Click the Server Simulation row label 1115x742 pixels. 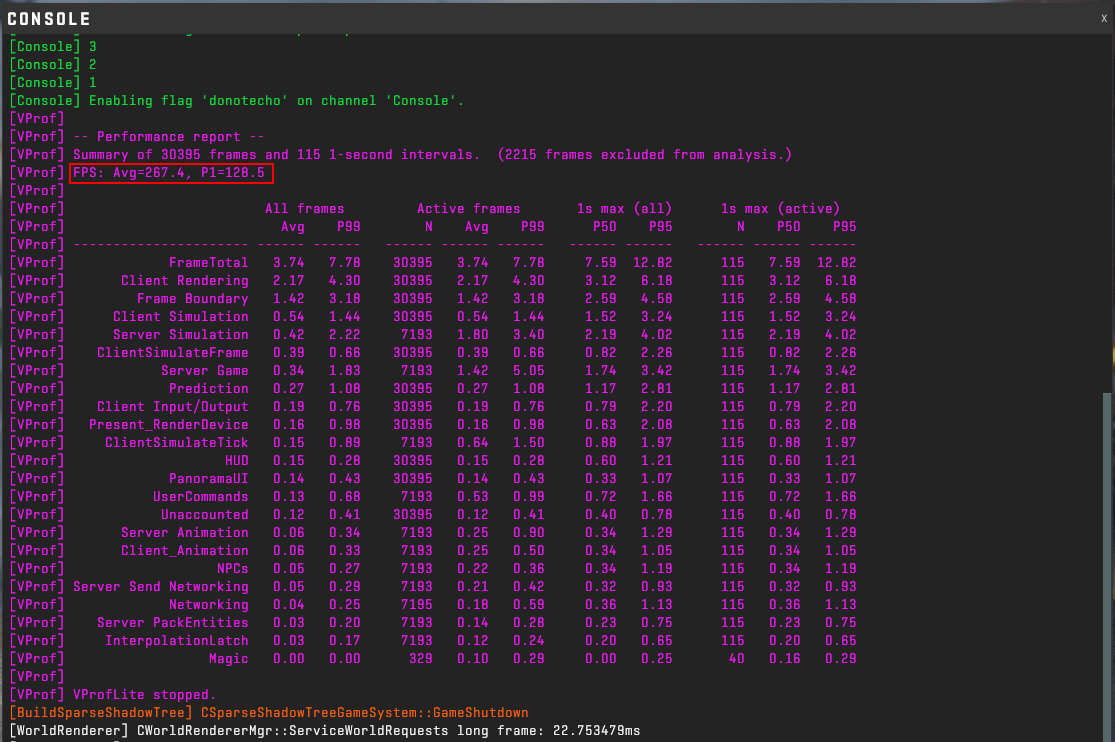180,335
